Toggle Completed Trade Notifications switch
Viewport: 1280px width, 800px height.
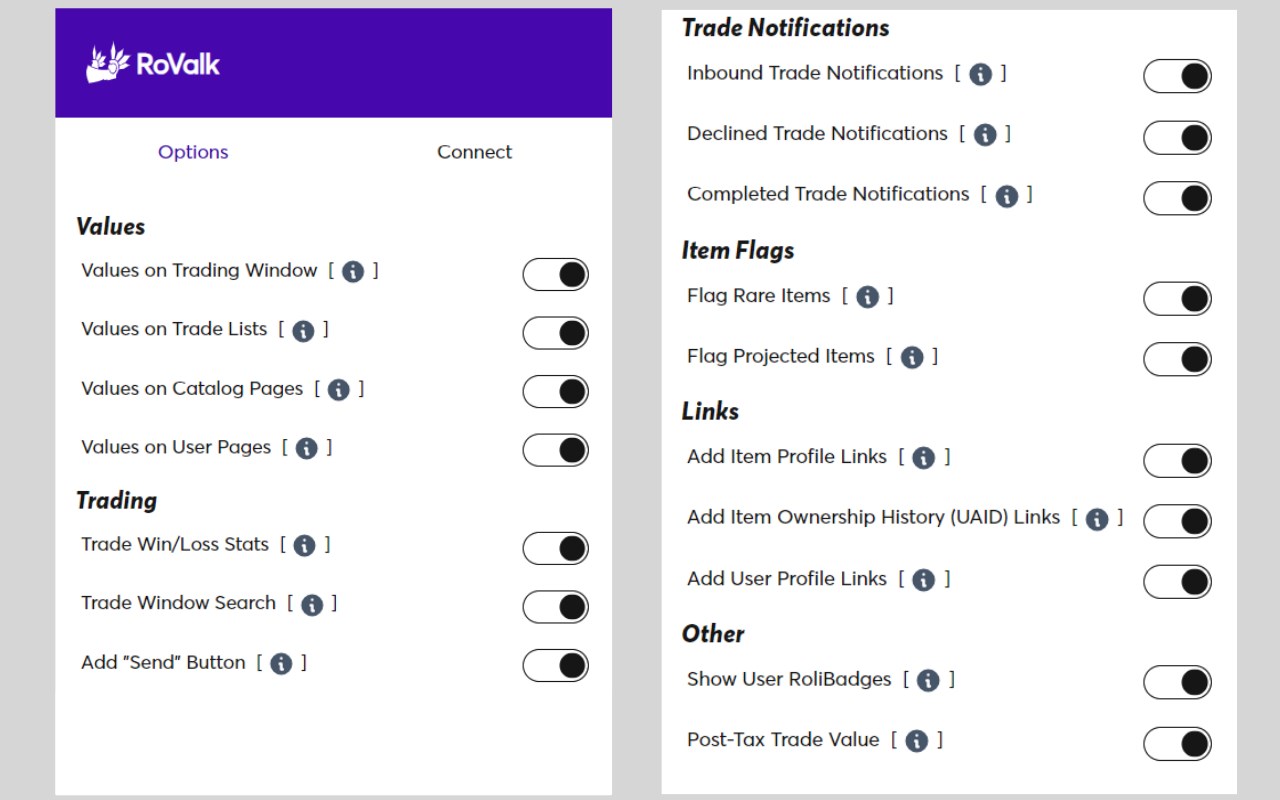click(1177, 198)
